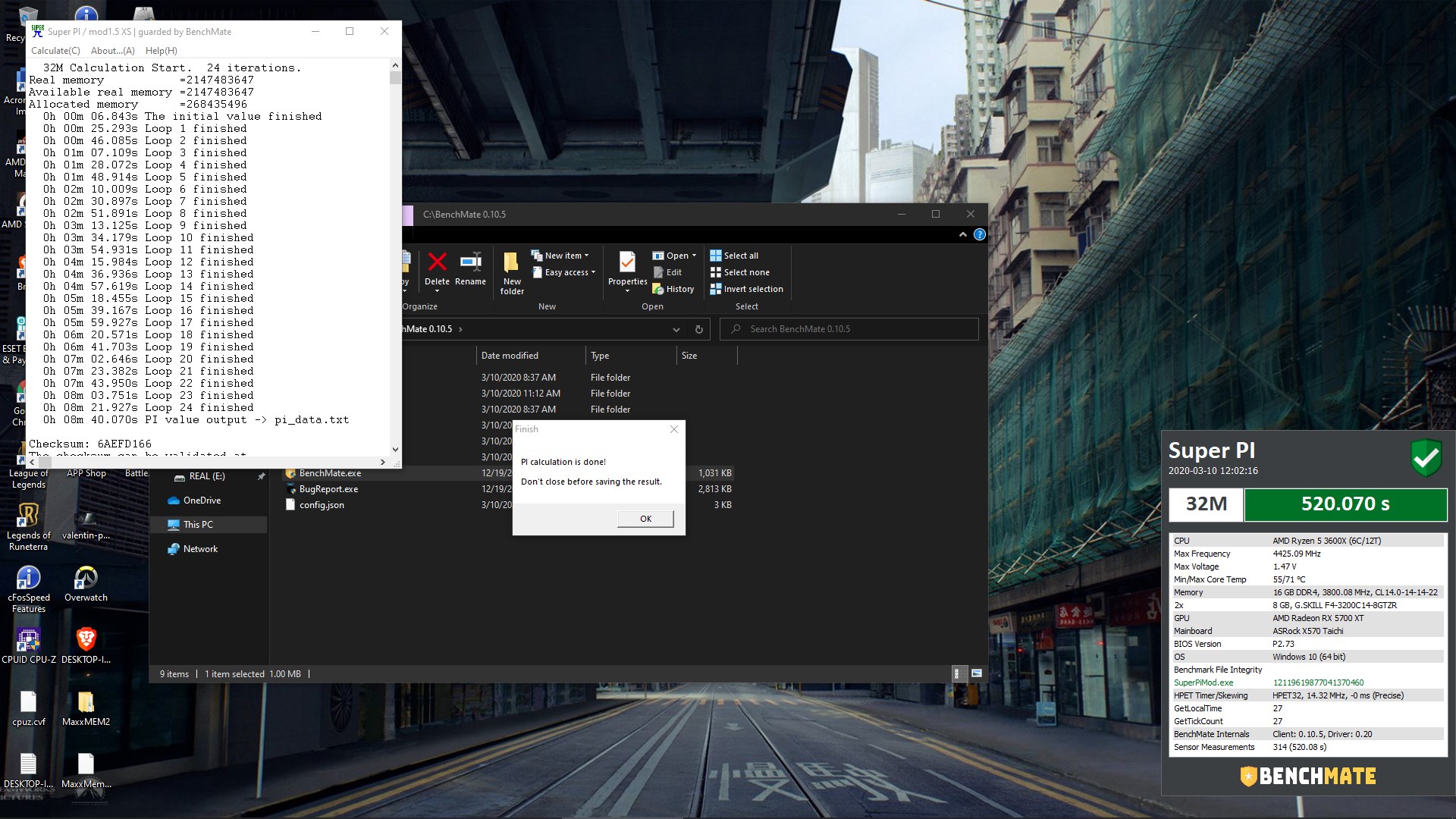The image size is (1456, 819).
Task: Switch to large icons view in status bar
Action: click(x=977, y=673)
